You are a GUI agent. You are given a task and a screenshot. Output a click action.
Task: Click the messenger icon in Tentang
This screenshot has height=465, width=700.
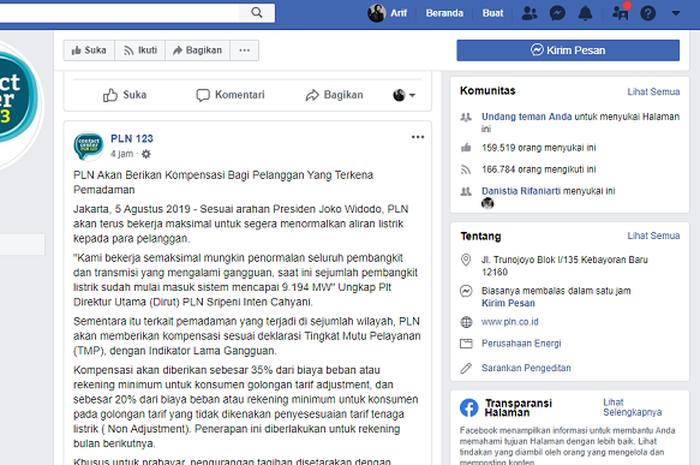(x=466, y=291)
